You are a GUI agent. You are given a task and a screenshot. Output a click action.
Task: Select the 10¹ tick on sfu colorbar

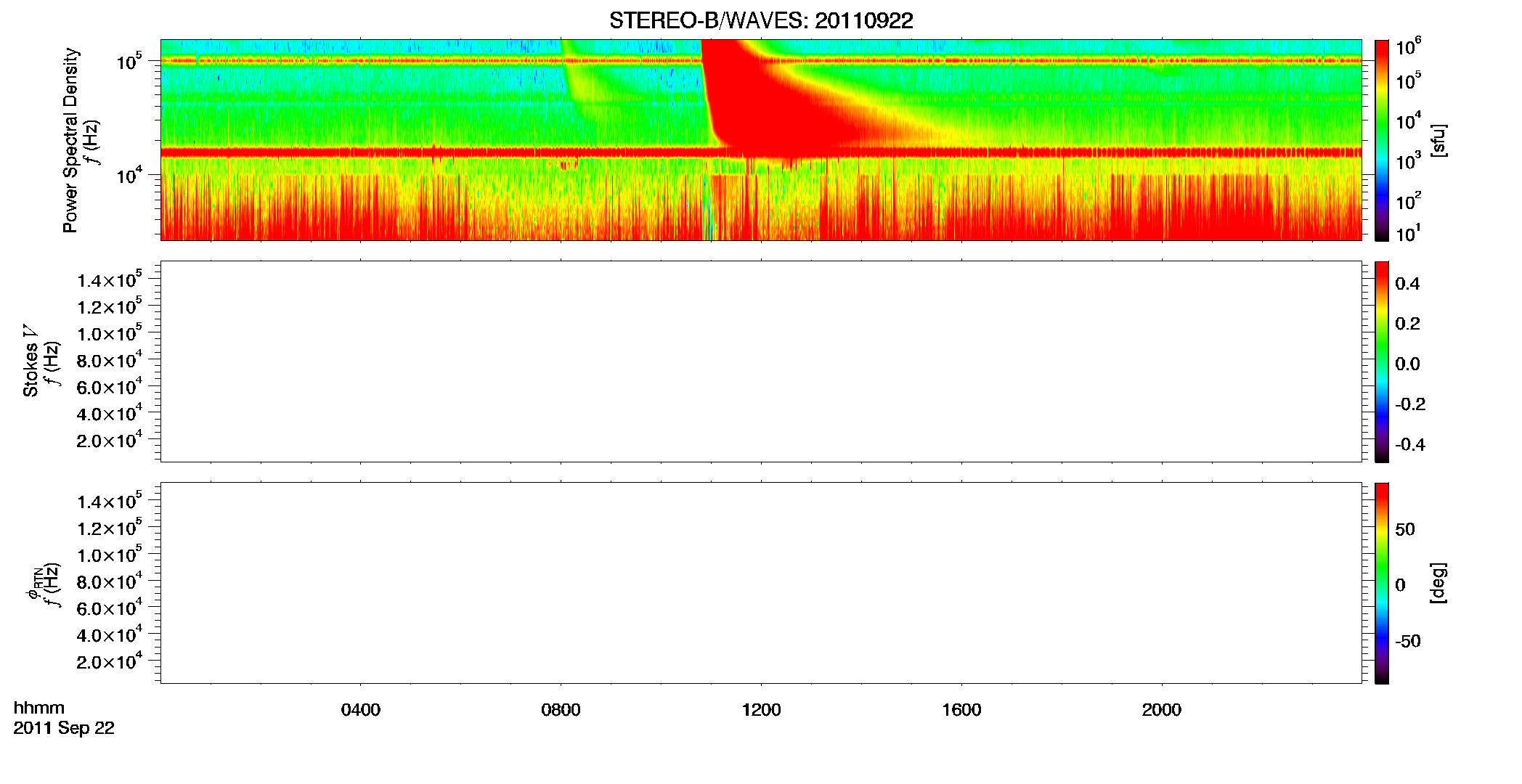[1409, 234]
